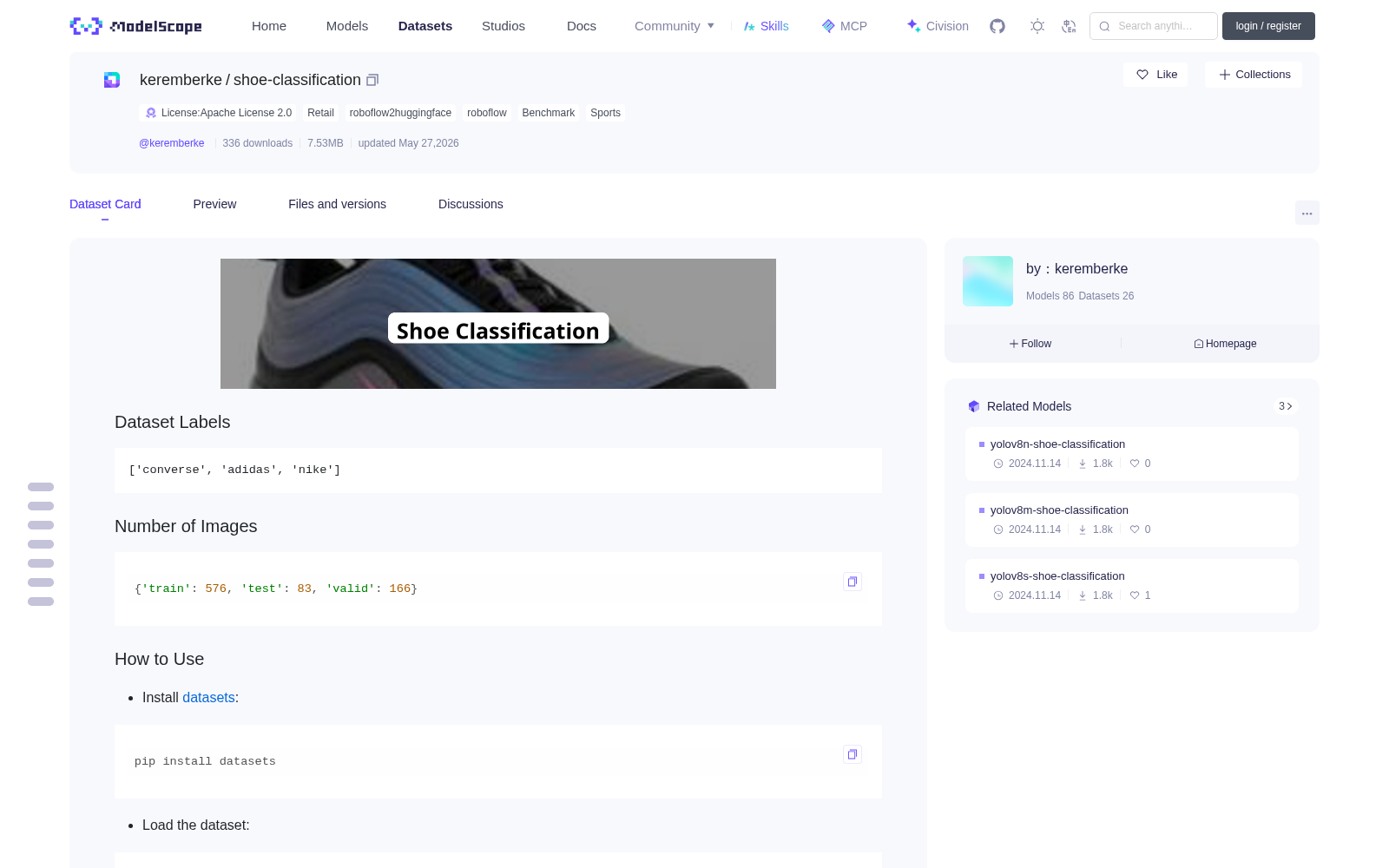The height and width of the screenshot is (868, 1389).
Task: Open the Docs menu item
Action: 582,26
